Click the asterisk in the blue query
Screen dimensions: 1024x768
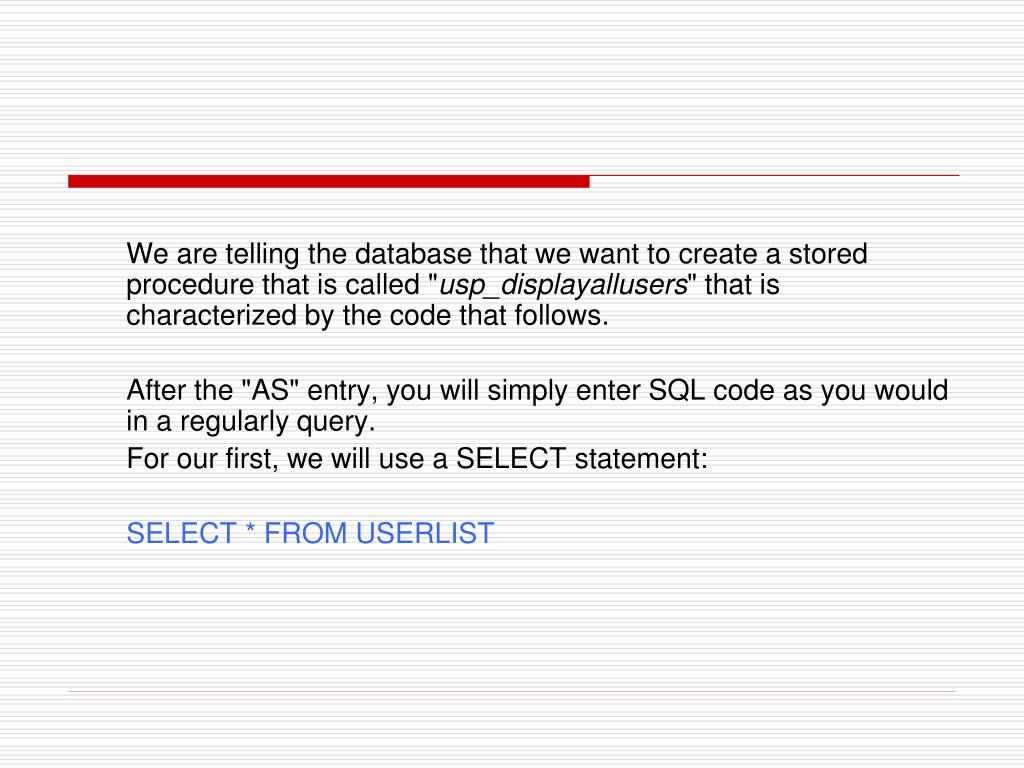249,529
